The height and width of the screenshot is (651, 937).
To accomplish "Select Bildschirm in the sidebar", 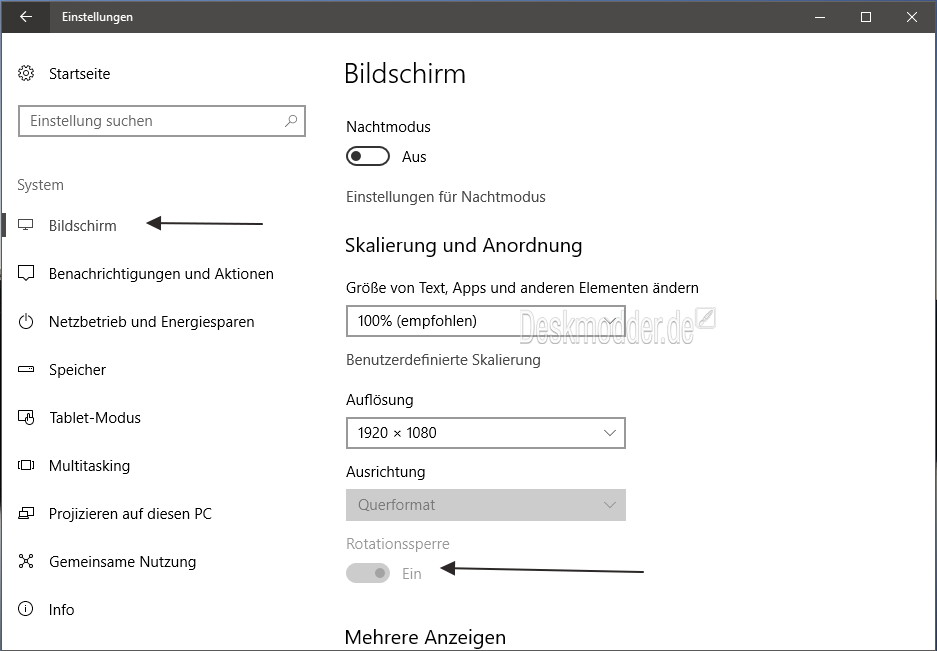I will coord(82,226).
